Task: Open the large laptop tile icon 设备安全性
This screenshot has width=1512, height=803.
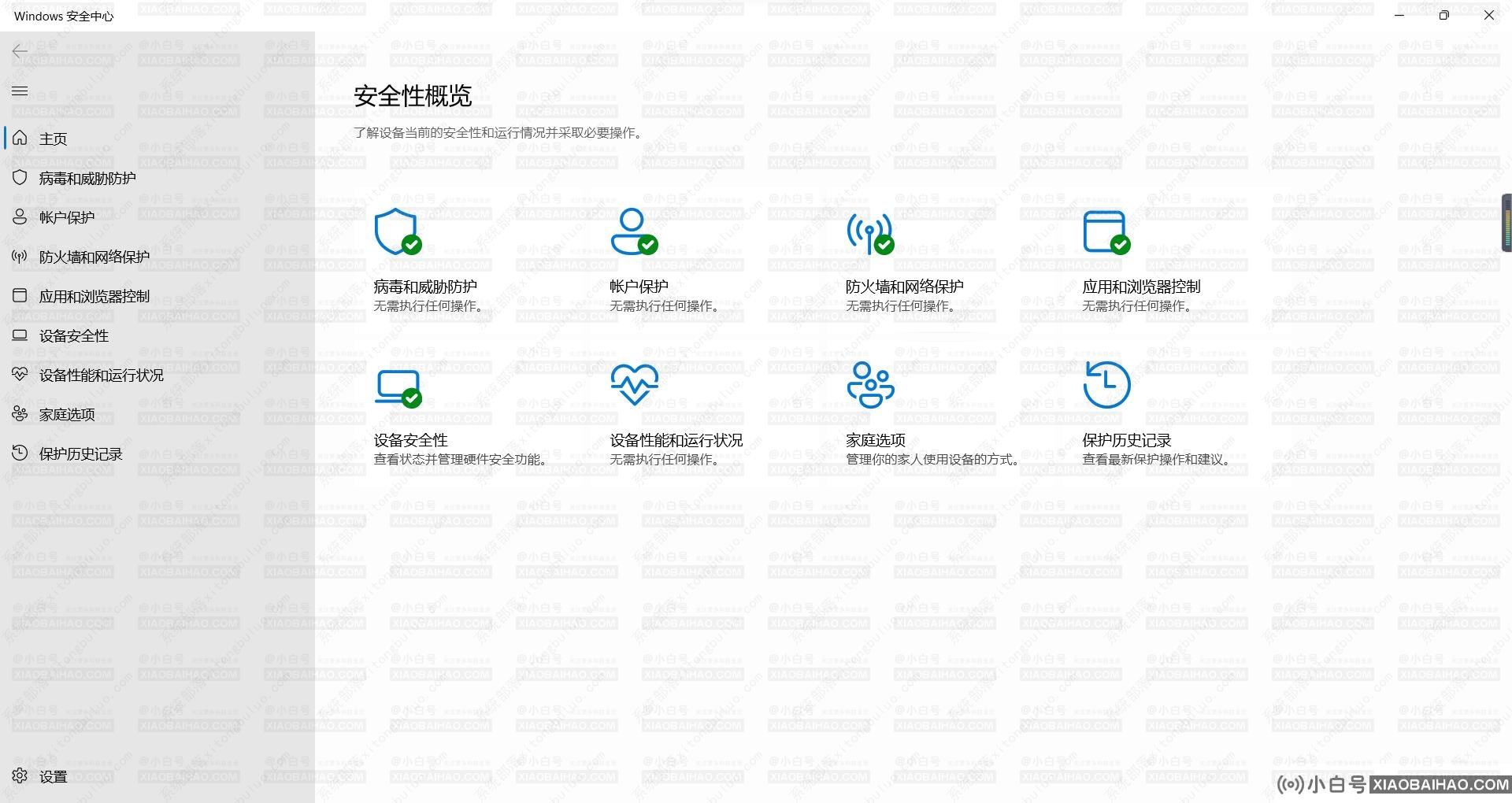Action: [398, 388]
